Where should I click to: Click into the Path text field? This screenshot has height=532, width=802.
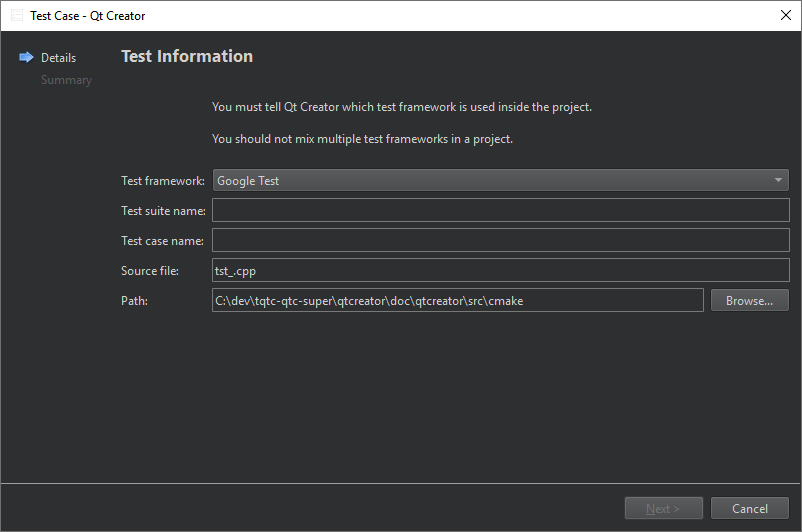tap(457, 301)
